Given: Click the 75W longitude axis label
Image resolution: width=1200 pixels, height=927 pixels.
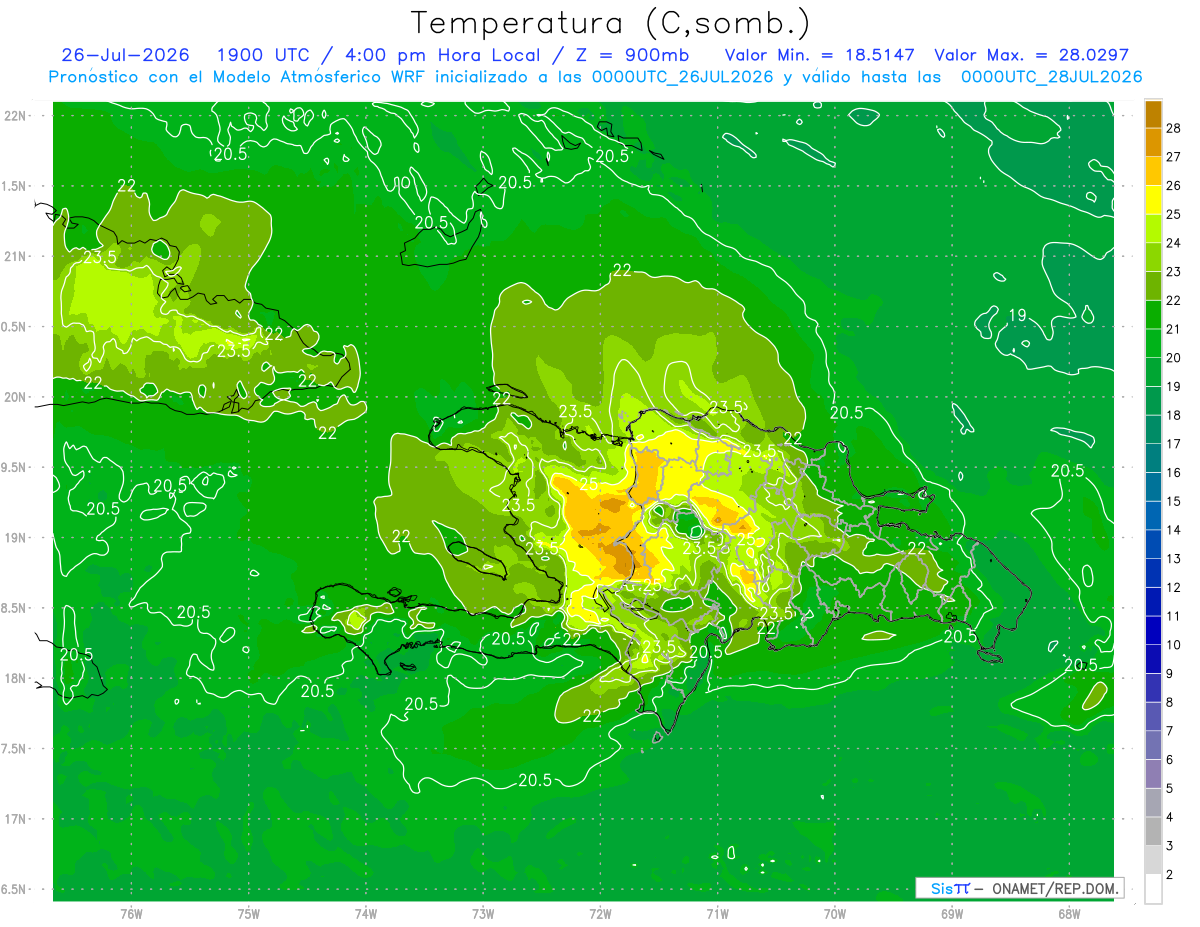Looking at the screenshot, I should coord(249,913).
